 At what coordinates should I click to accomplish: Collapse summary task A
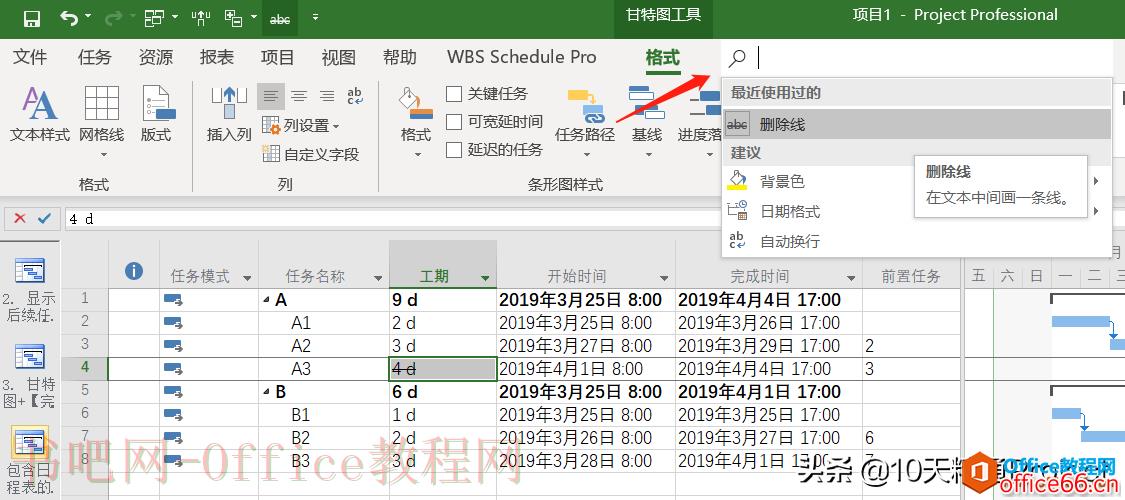pyautogui.click(x=267, y=301)
